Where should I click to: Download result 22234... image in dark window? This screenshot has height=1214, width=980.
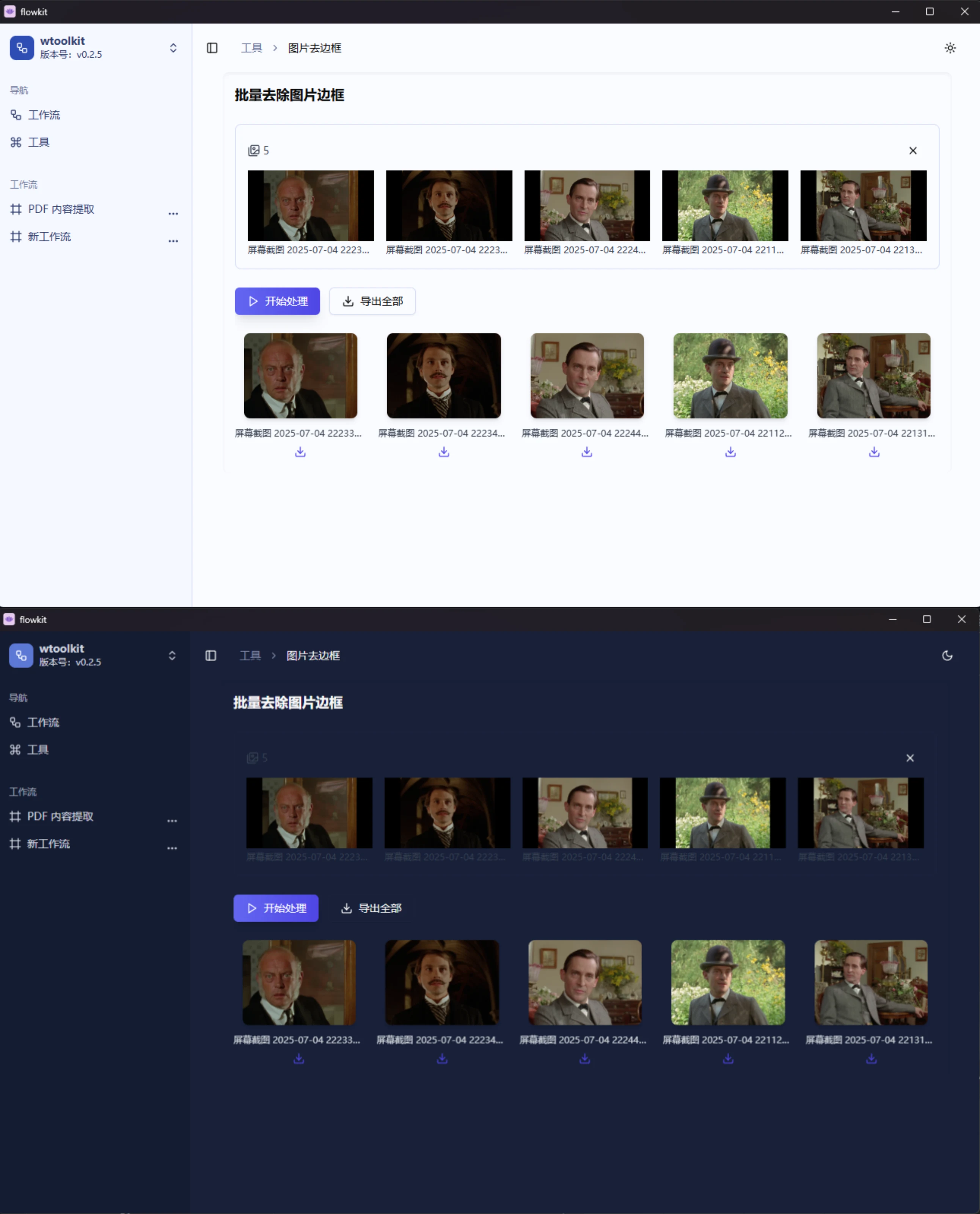pyautogui.click(x=442, y=1059)
